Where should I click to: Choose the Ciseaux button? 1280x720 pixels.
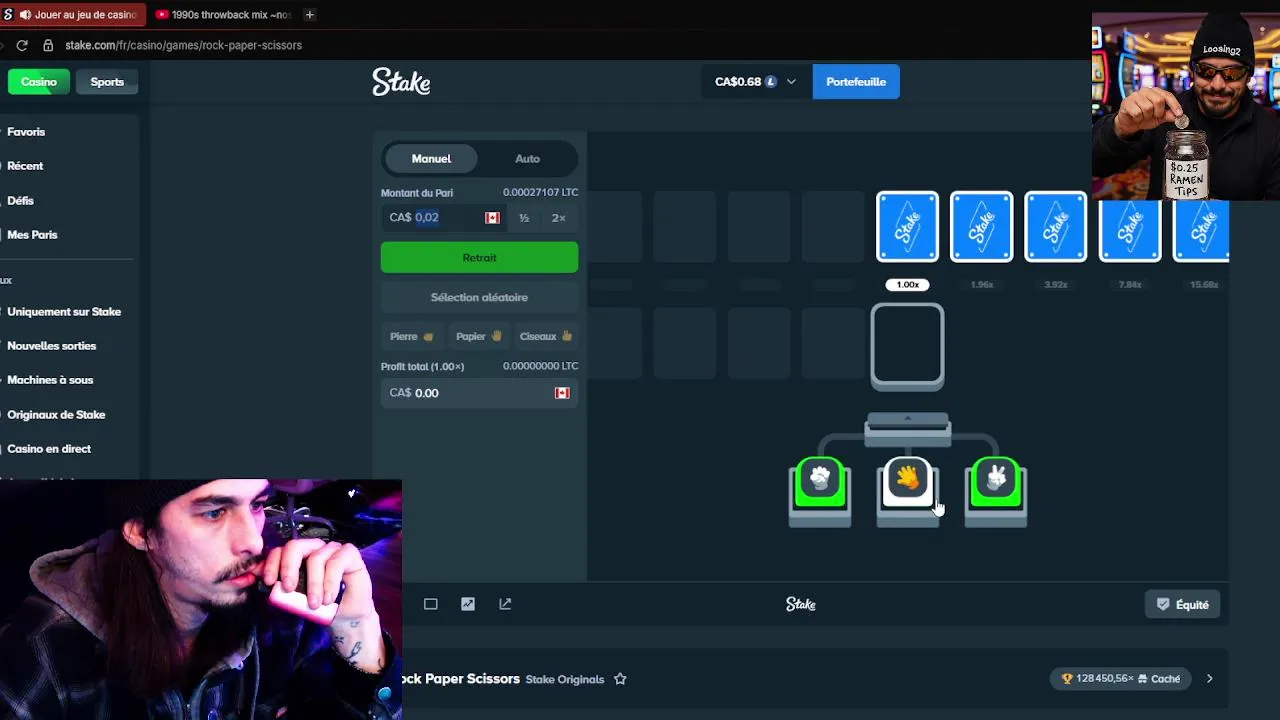click(546, 337)
